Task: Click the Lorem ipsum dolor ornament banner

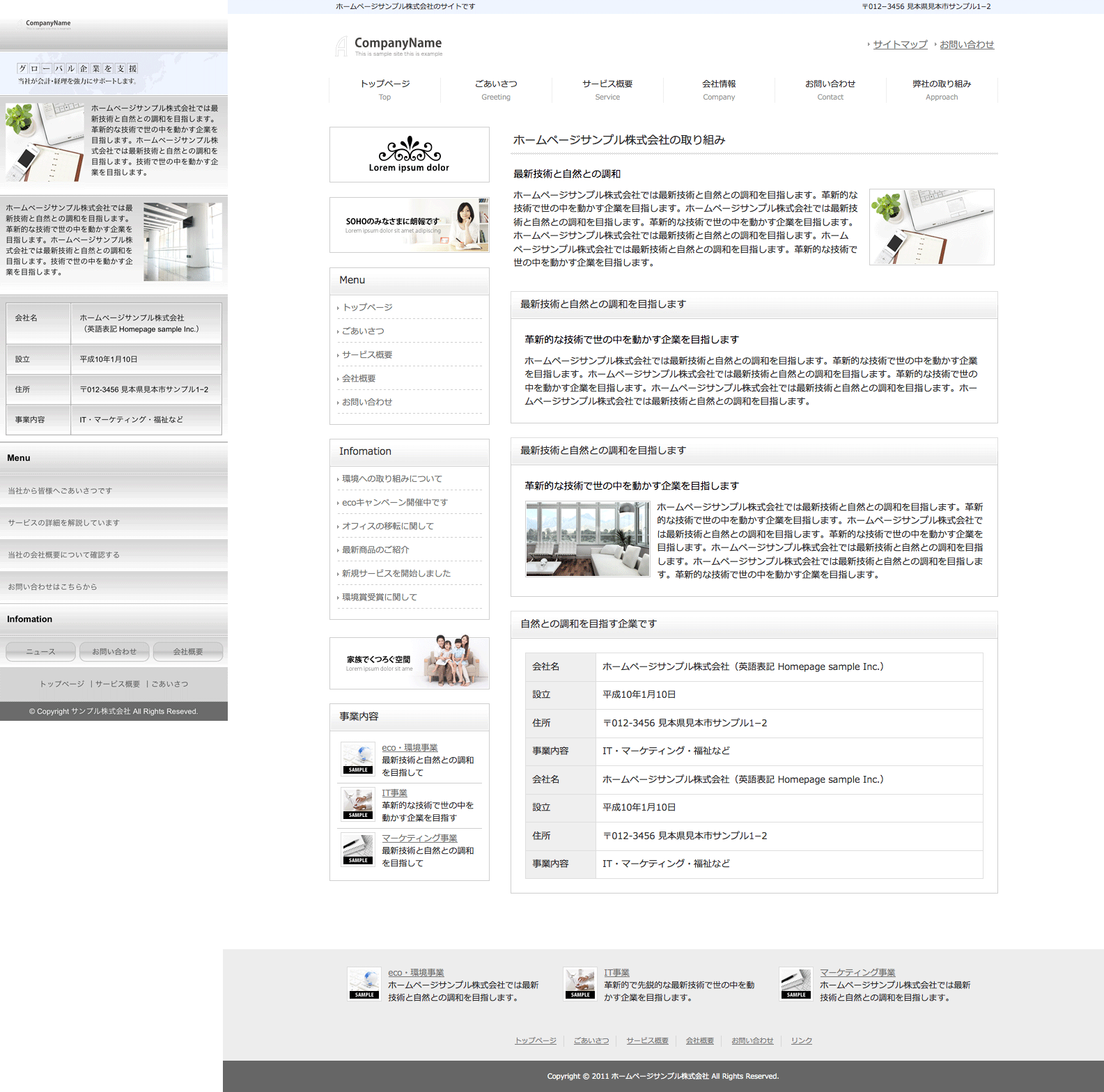Action: (409, 155)
